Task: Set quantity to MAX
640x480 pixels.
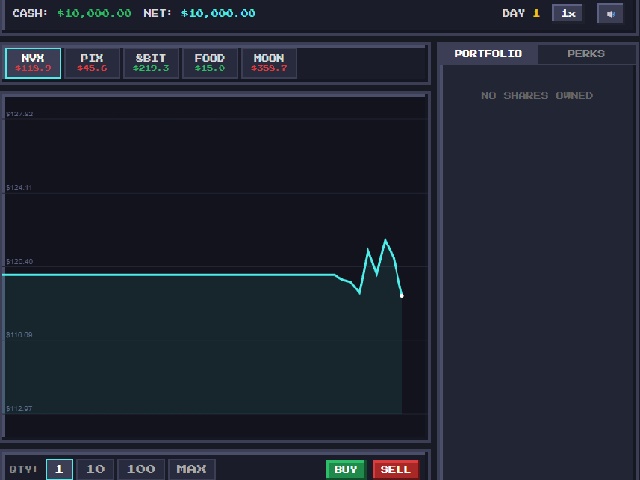Action: [x=191, y=469]
